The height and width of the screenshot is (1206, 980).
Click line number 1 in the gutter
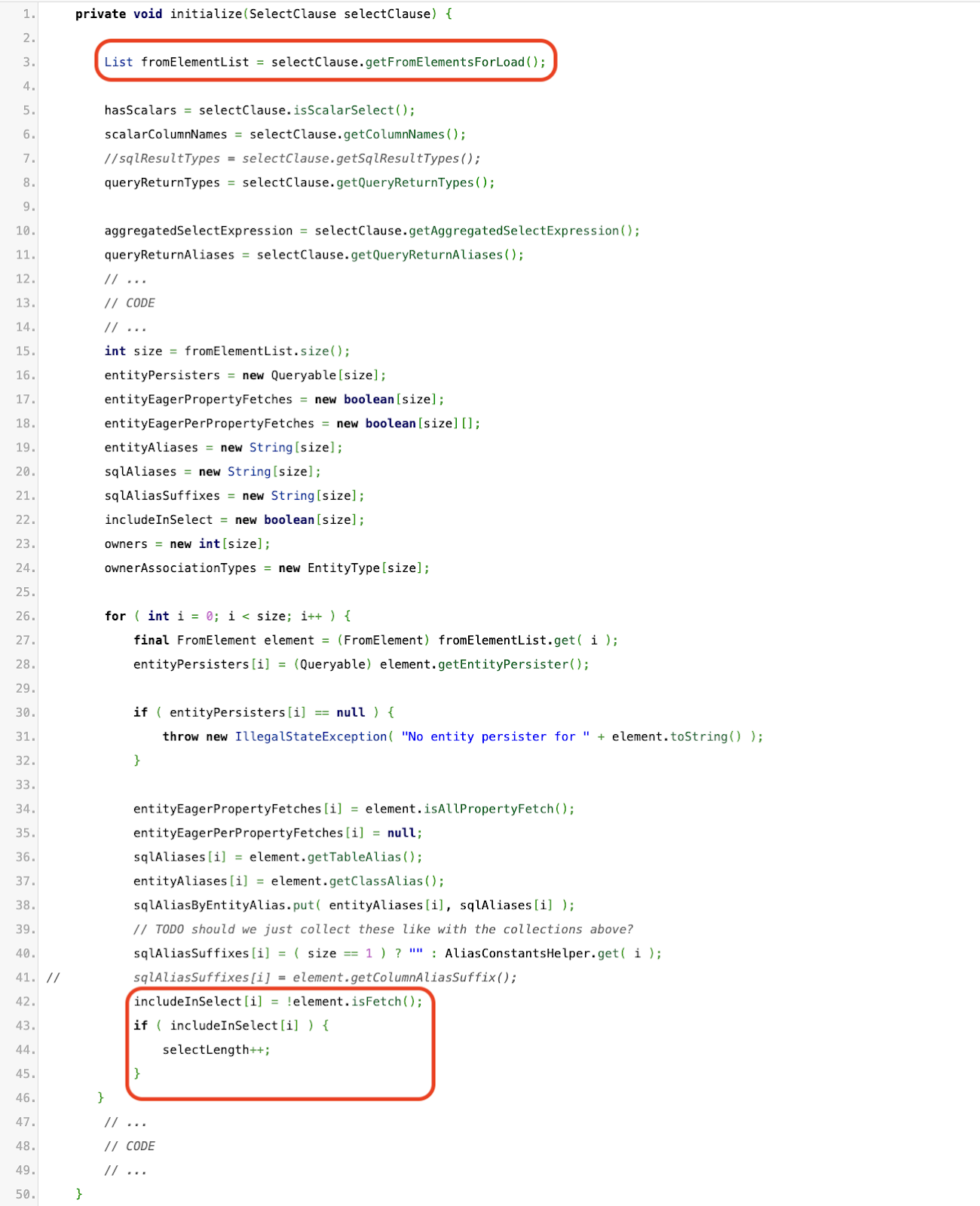tap(29, 14)
